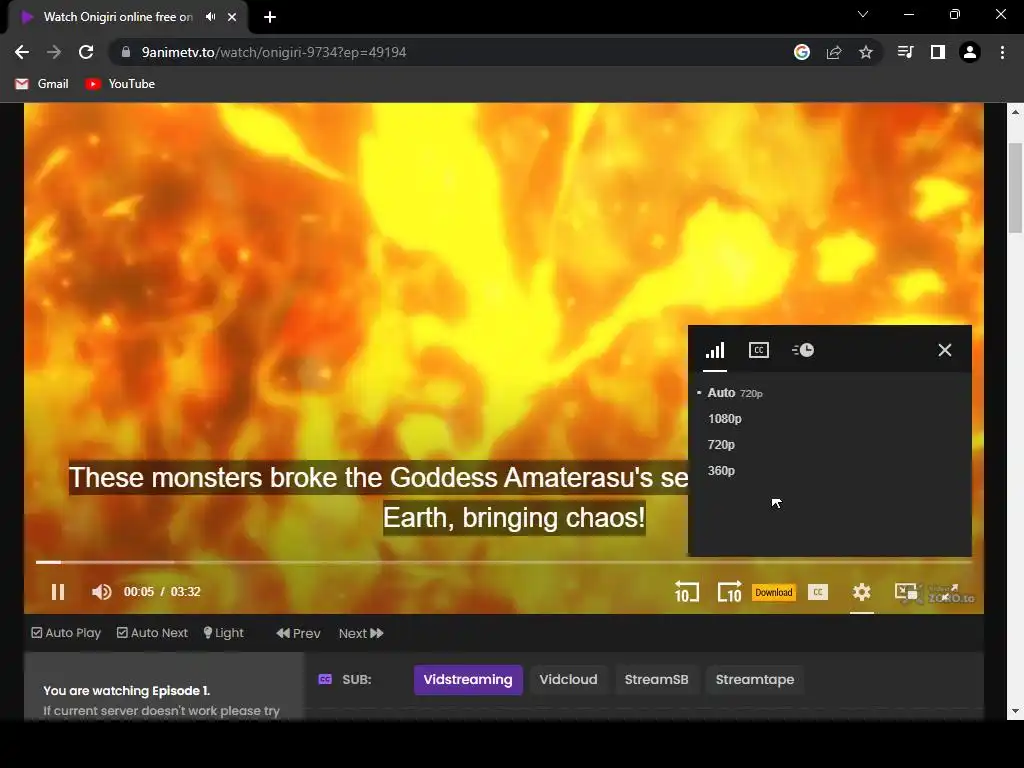The width and height of the screenshot is (1024, 768).
Task: Click the Google icon in address bar
Action: pyautogui.click(x=802, y=52)
